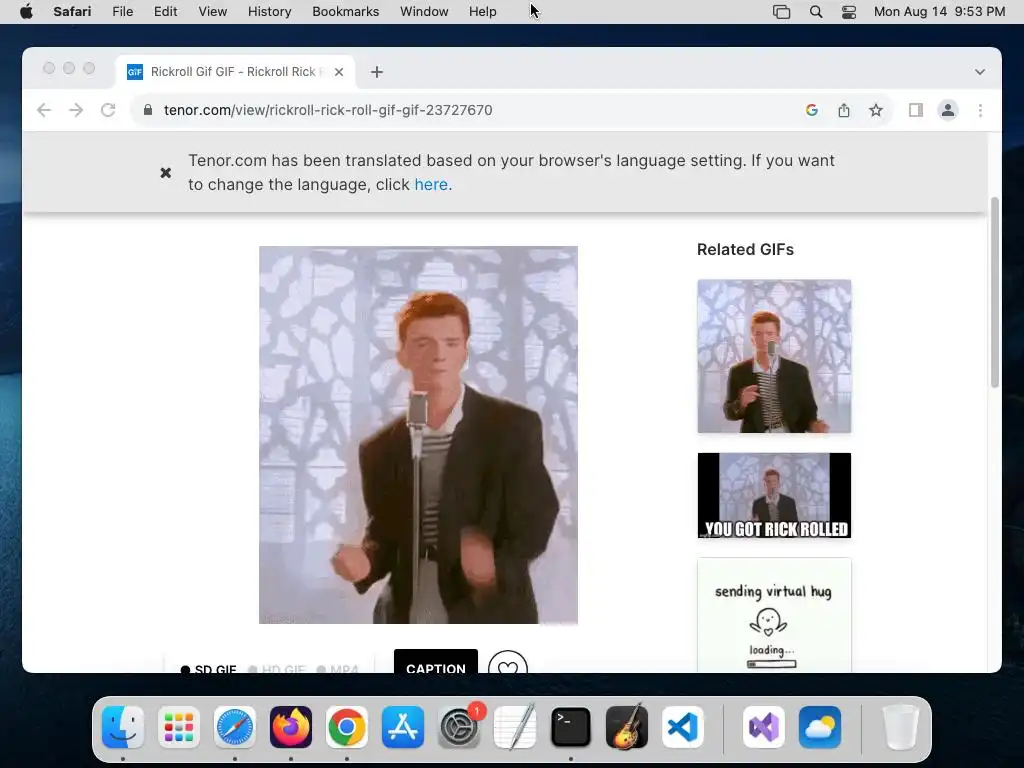This screenshot has height=768, width=1024.
Task: Open App Store from the Dock
Action: [403, 727]
